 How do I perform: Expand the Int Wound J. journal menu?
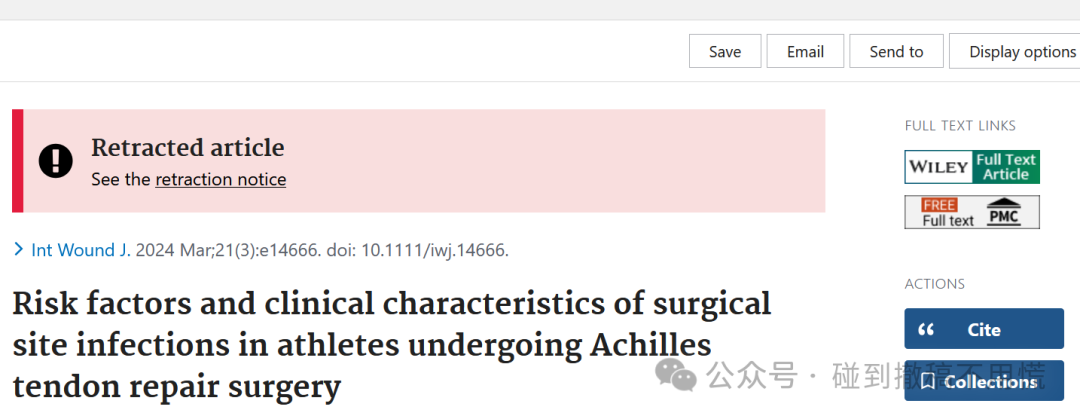(x=81, y=250)
